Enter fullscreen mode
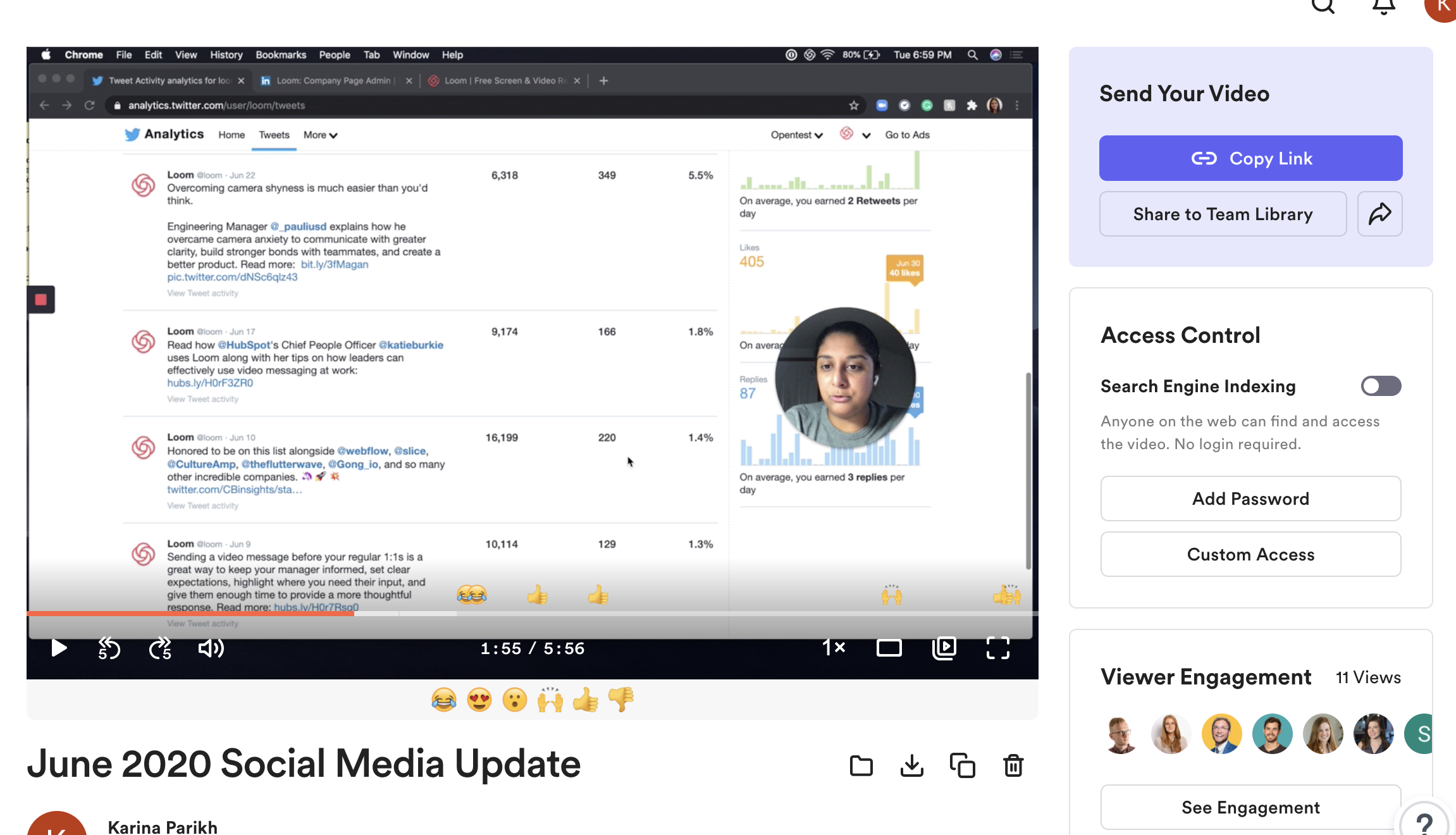 coord(997,648)
